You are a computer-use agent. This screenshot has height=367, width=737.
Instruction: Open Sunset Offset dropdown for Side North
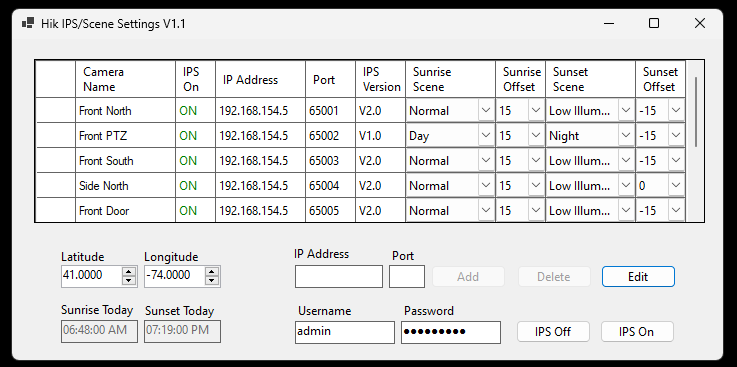(676, 186)
